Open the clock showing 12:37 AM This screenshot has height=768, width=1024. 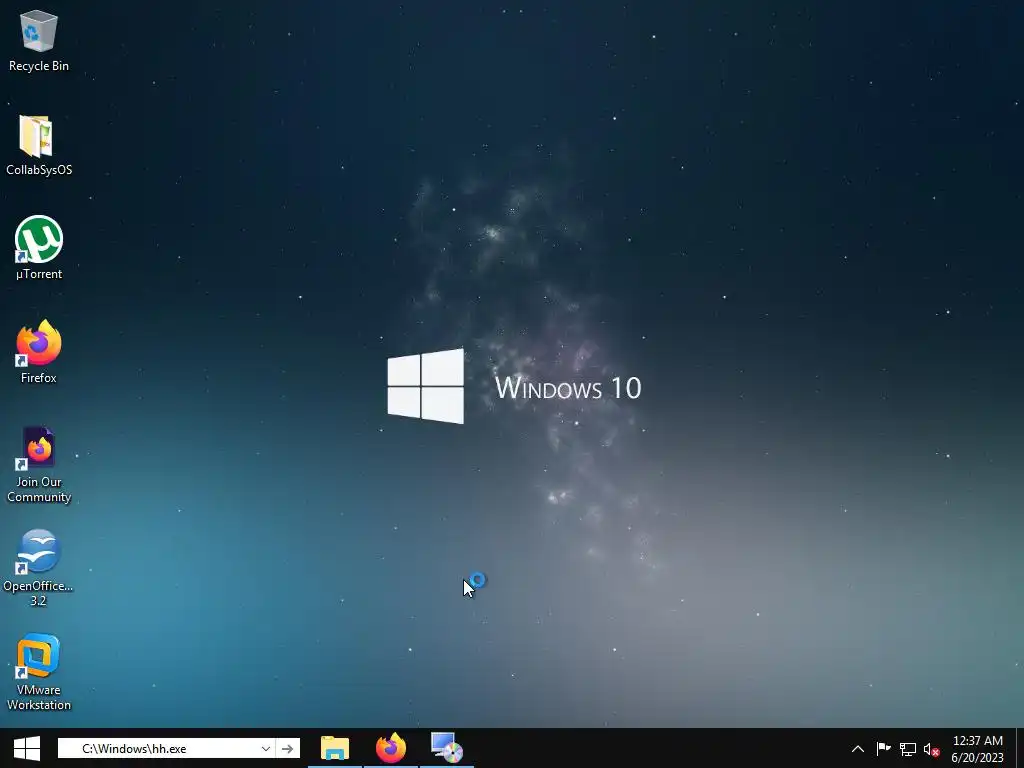click(978, 741)
